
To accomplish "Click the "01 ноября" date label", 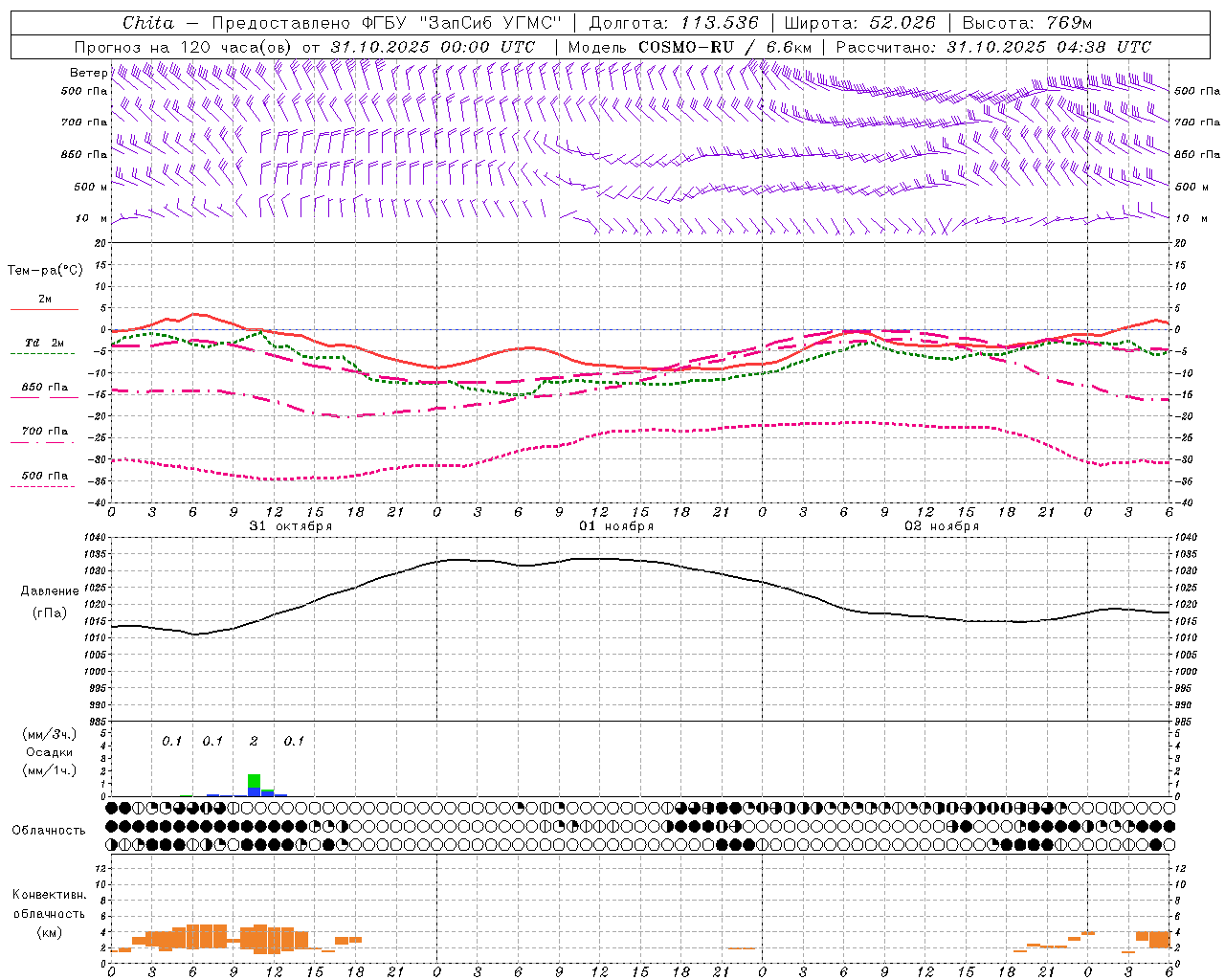I will (x=616, y=526).
